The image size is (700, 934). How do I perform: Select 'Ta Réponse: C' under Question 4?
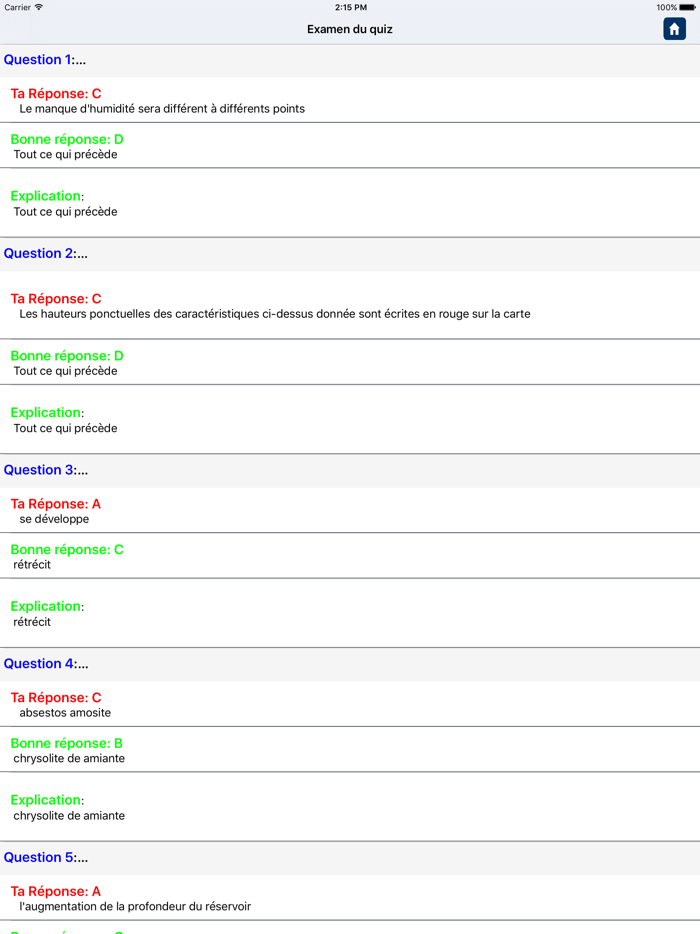(x=56, y=698)
